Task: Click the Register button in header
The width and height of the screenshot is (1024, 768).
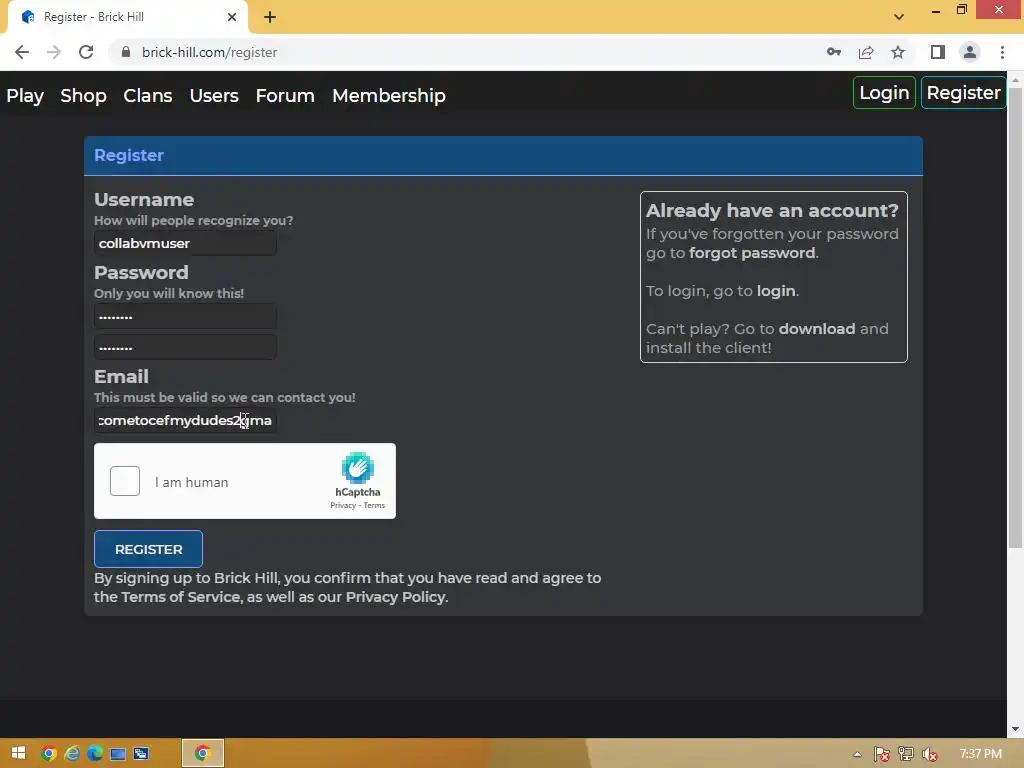Action: pyautogui.click(x=963, y=93)
